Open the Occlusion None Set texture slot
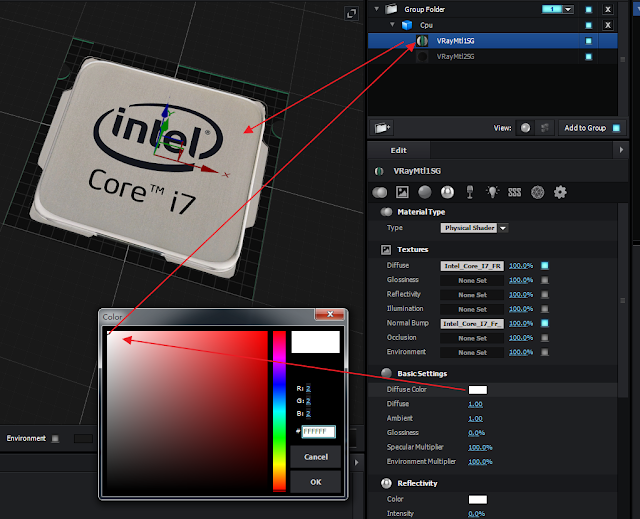 (472, 338)
